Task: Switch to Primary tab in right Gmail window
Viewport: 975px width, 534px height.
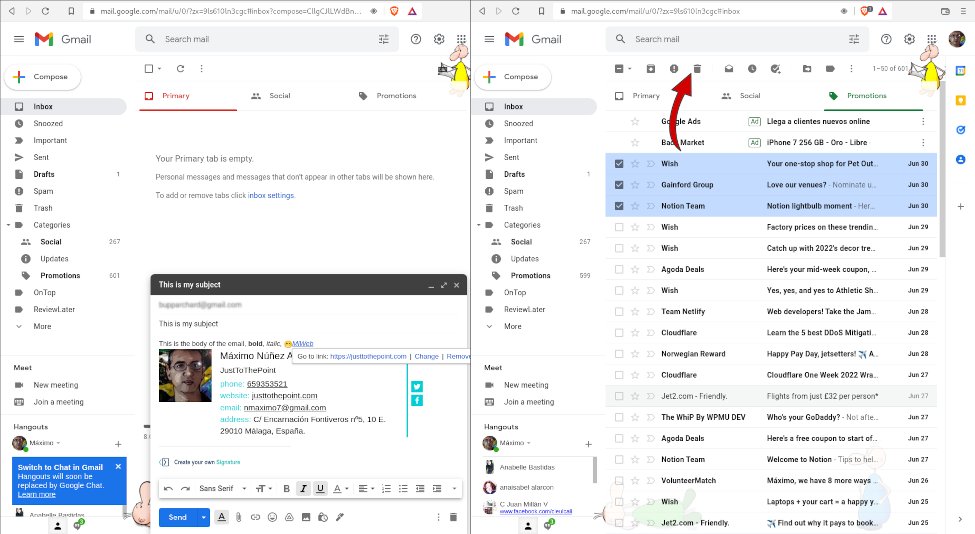Action: (638, 96)
